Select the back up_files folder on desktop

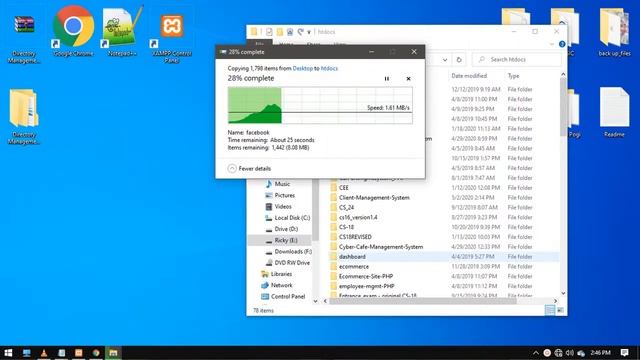click(x=614, y=33)
